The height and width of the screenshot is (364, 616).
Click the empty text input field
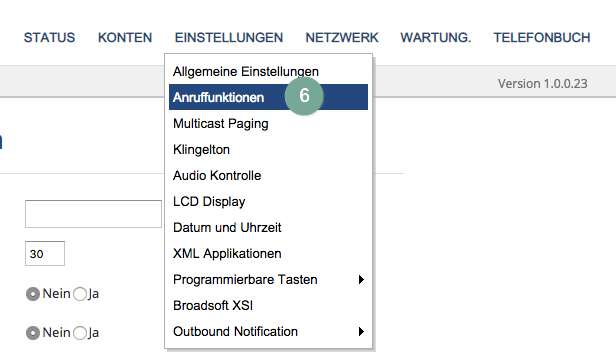pyautogui.click(x=94, y=214)
